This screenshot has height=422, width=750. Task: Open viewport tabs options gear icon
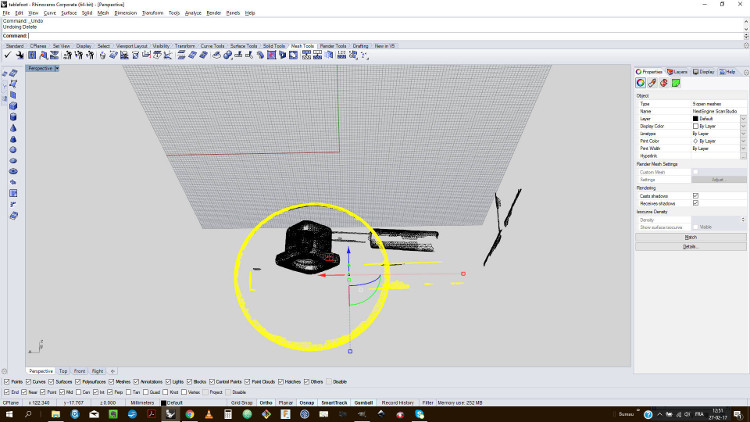[x=4, y=371]
